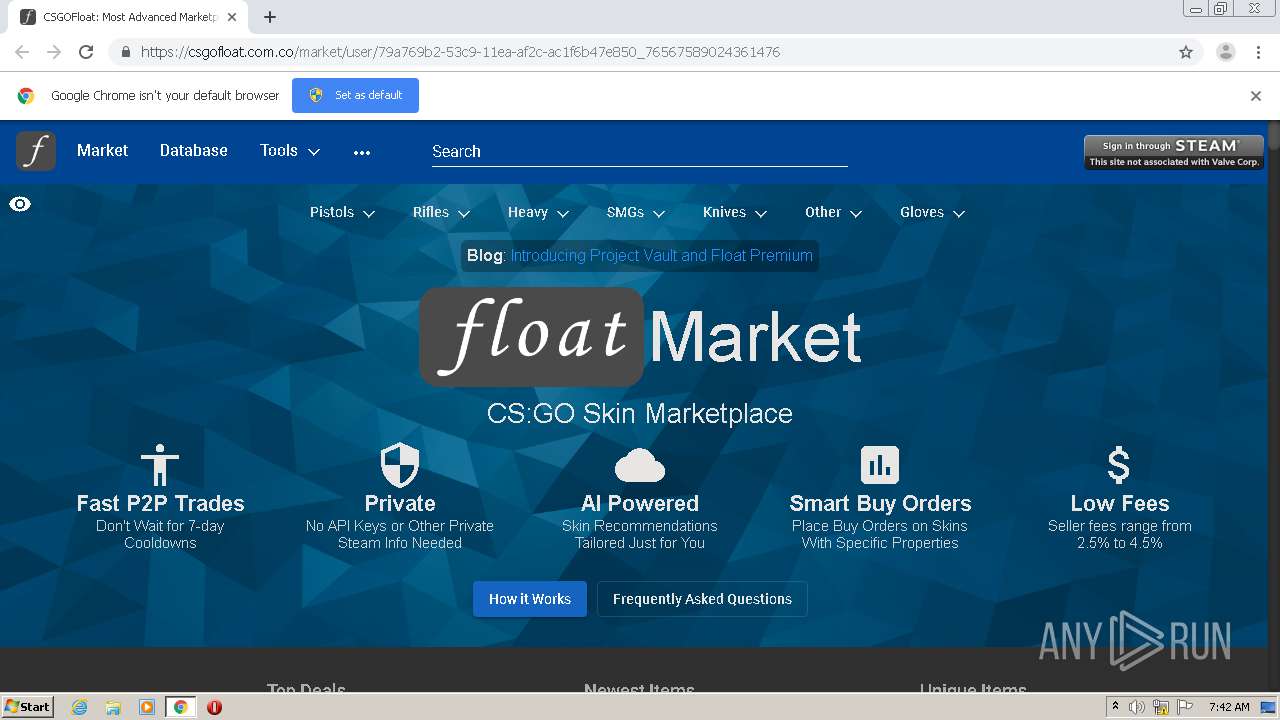1280x720 pixels.
Task: Bookmark this page with the star icon
Action: [x=1186, y=52]
